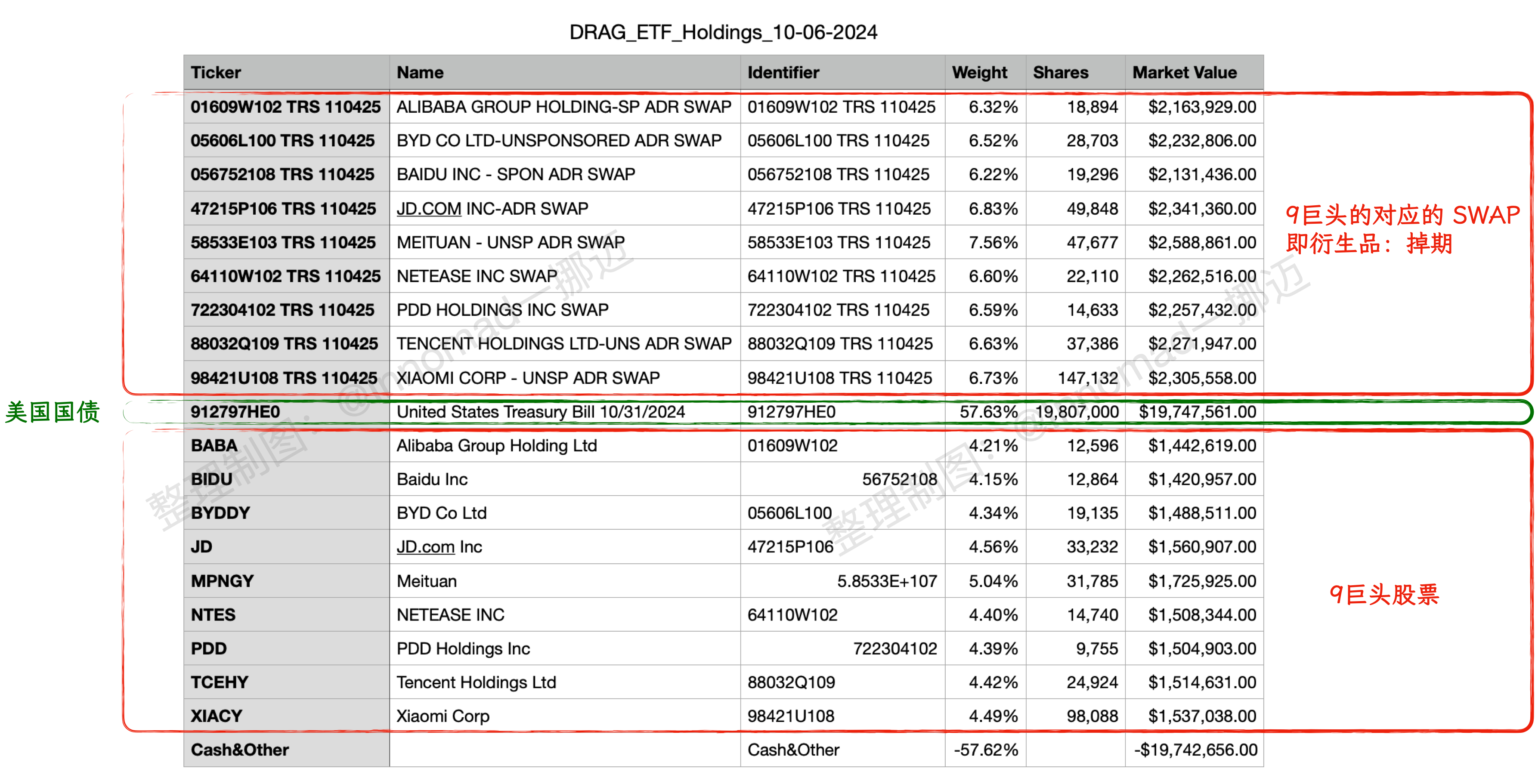This screenshot has width=1535, height=784.
Task: Select ticker cell 58533E103 TRS 110425
Action: tap(286, 242)
